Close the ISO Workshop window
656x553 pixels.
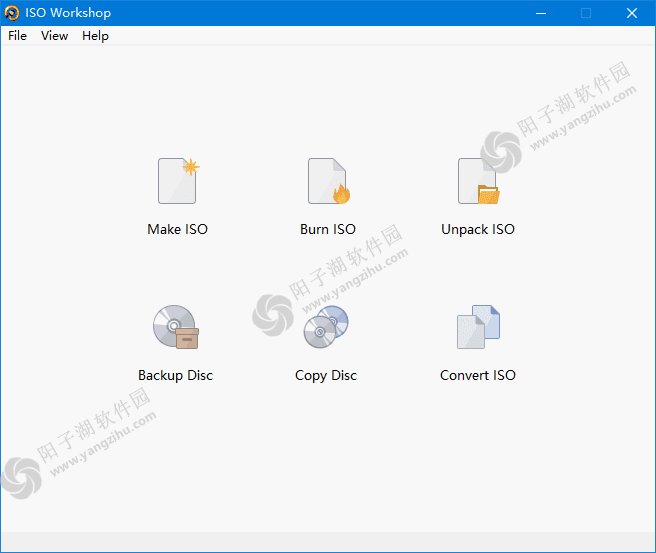point(632,13)
